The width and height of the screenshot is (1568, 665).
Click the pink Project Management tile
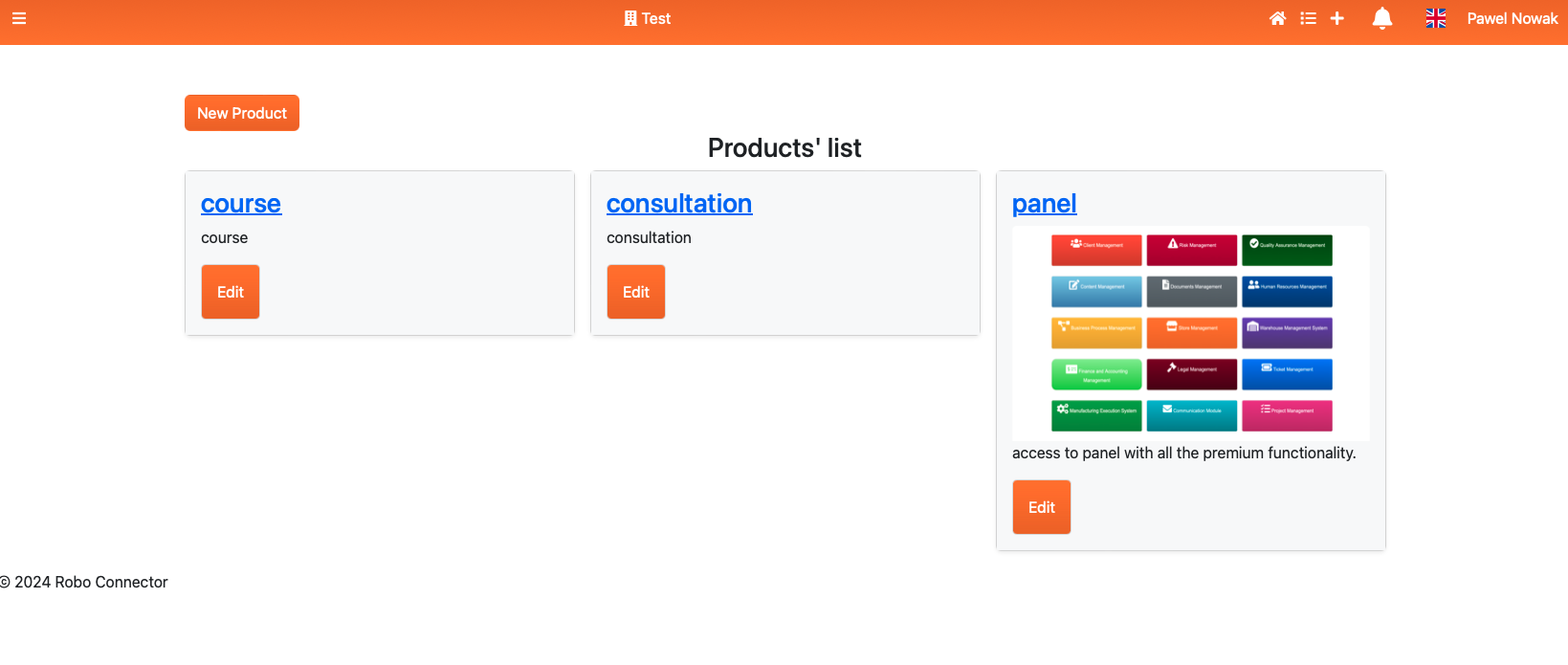pyautogui.click(x=1287, y=415)
